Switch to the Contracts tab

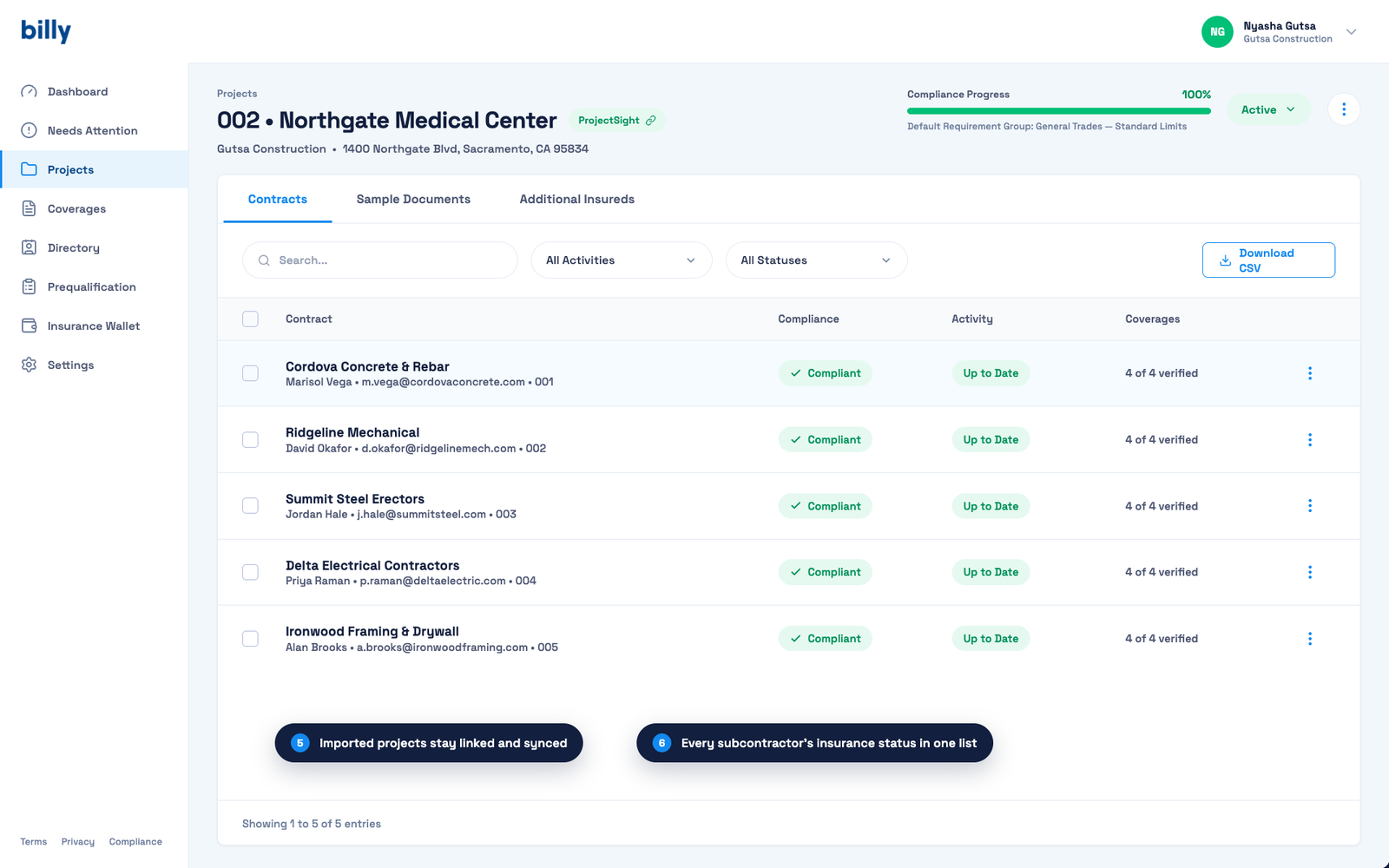point(278,199)
